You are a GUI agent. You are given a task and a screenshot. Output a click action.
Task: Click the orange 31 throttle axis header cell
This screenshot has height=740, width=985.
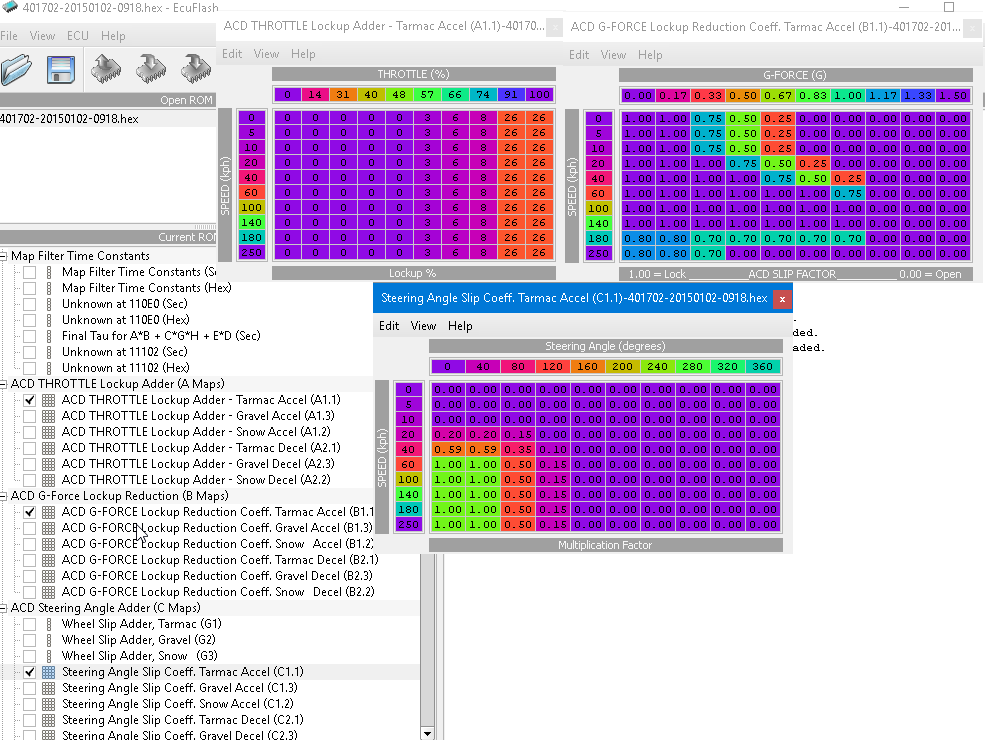[343, 95]
